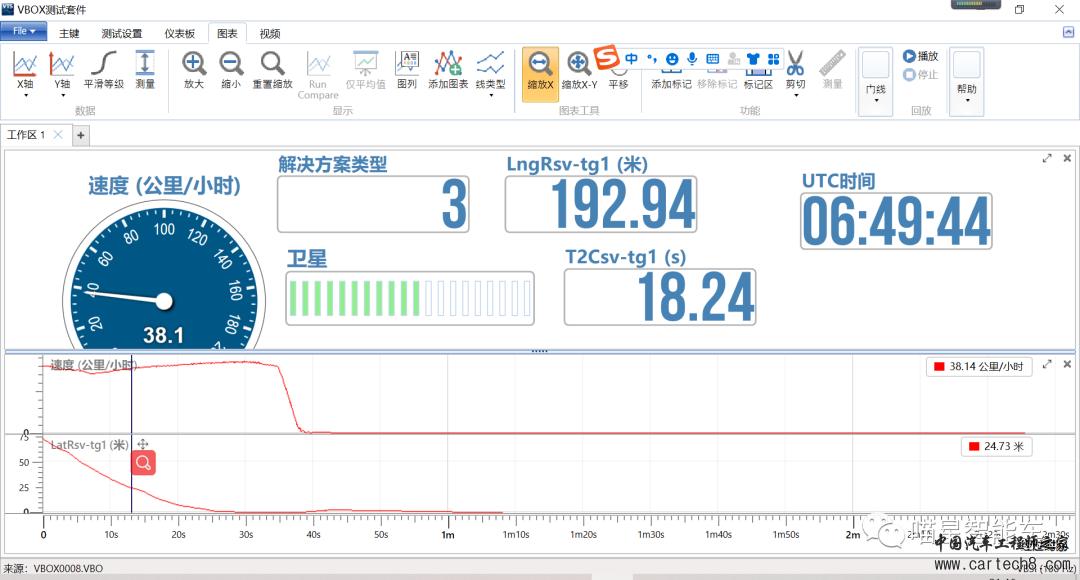Screen dimensions: 1080x580
Task: Open the 图列 legend tool
Action: (407, 70)
